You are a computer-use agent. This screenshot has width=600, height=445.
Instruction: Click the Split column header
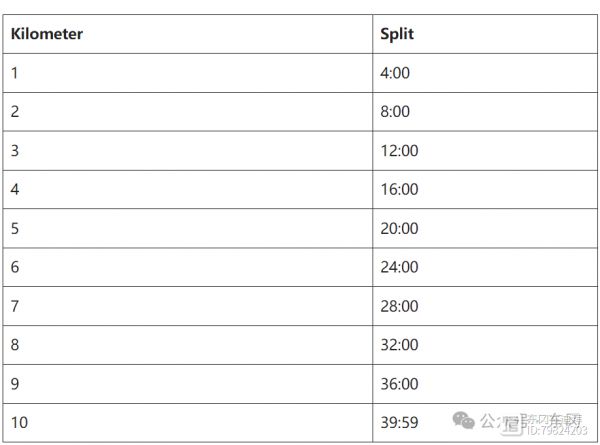tap(397, 34)
